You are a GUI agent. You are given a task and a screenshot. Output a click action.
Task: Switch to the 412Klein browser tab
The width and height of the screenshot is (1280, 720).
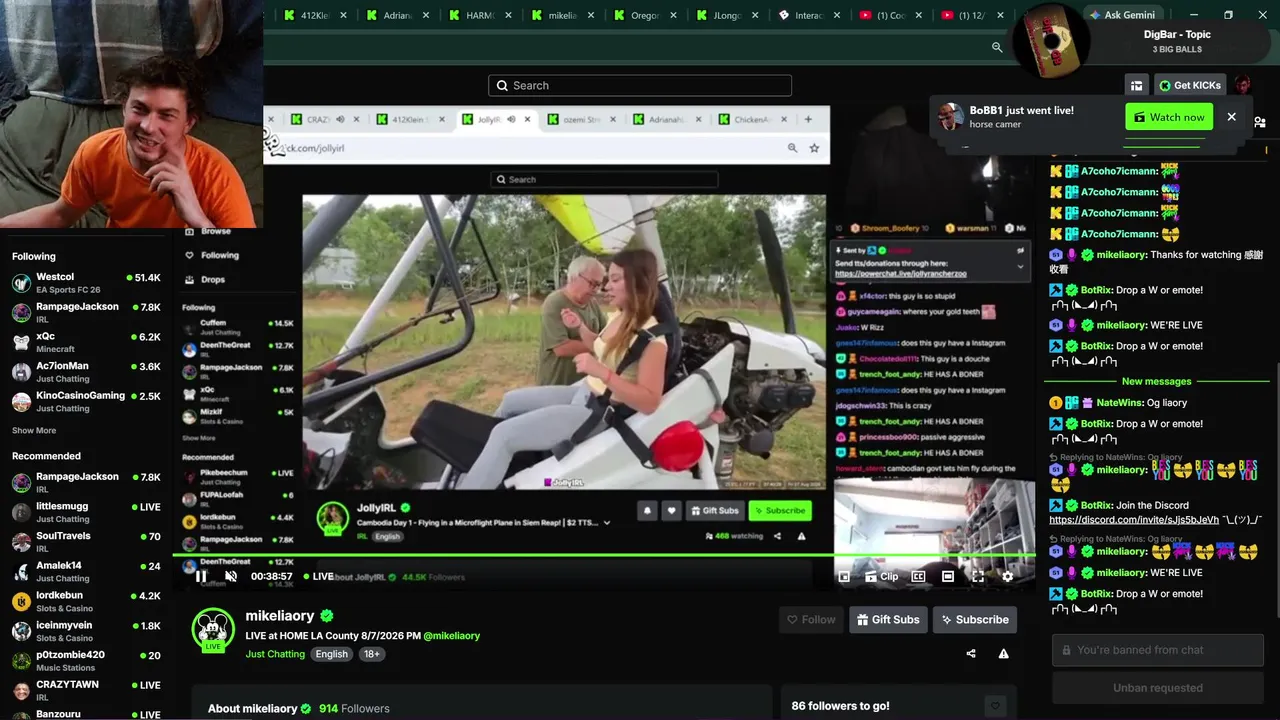point(315,15)
